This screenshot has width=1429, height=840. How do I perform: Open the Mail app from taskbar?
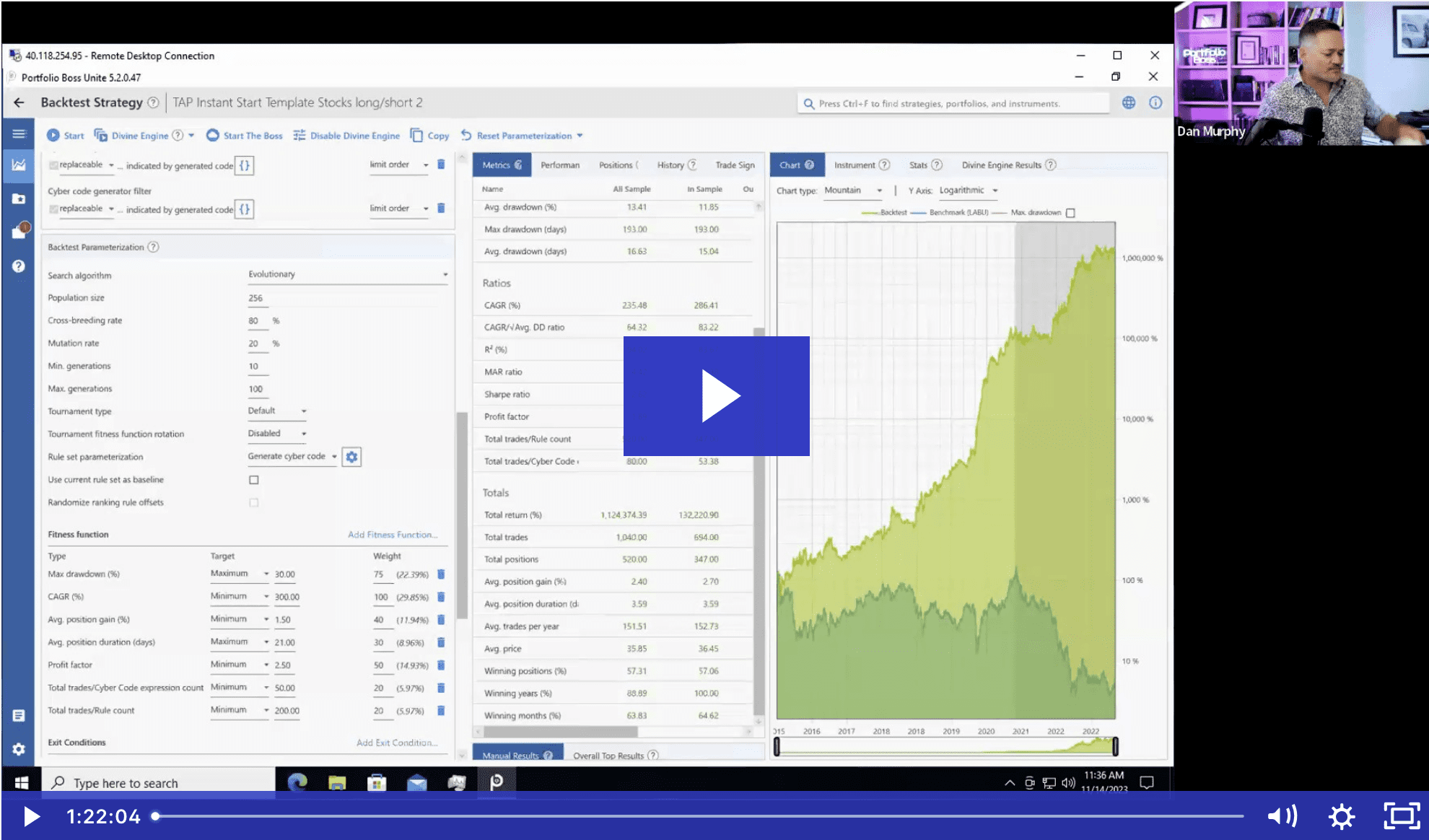click(417, 782)
